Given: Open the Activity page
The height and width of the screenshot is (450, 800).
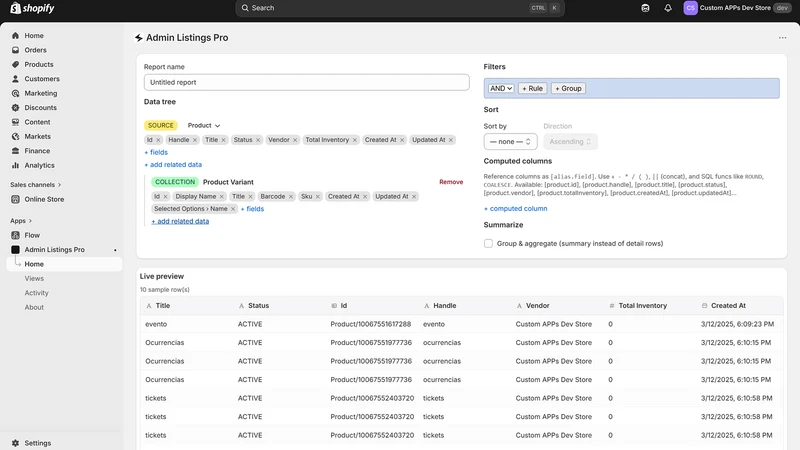Looking at the screenshot, I should tap(37, 293).
